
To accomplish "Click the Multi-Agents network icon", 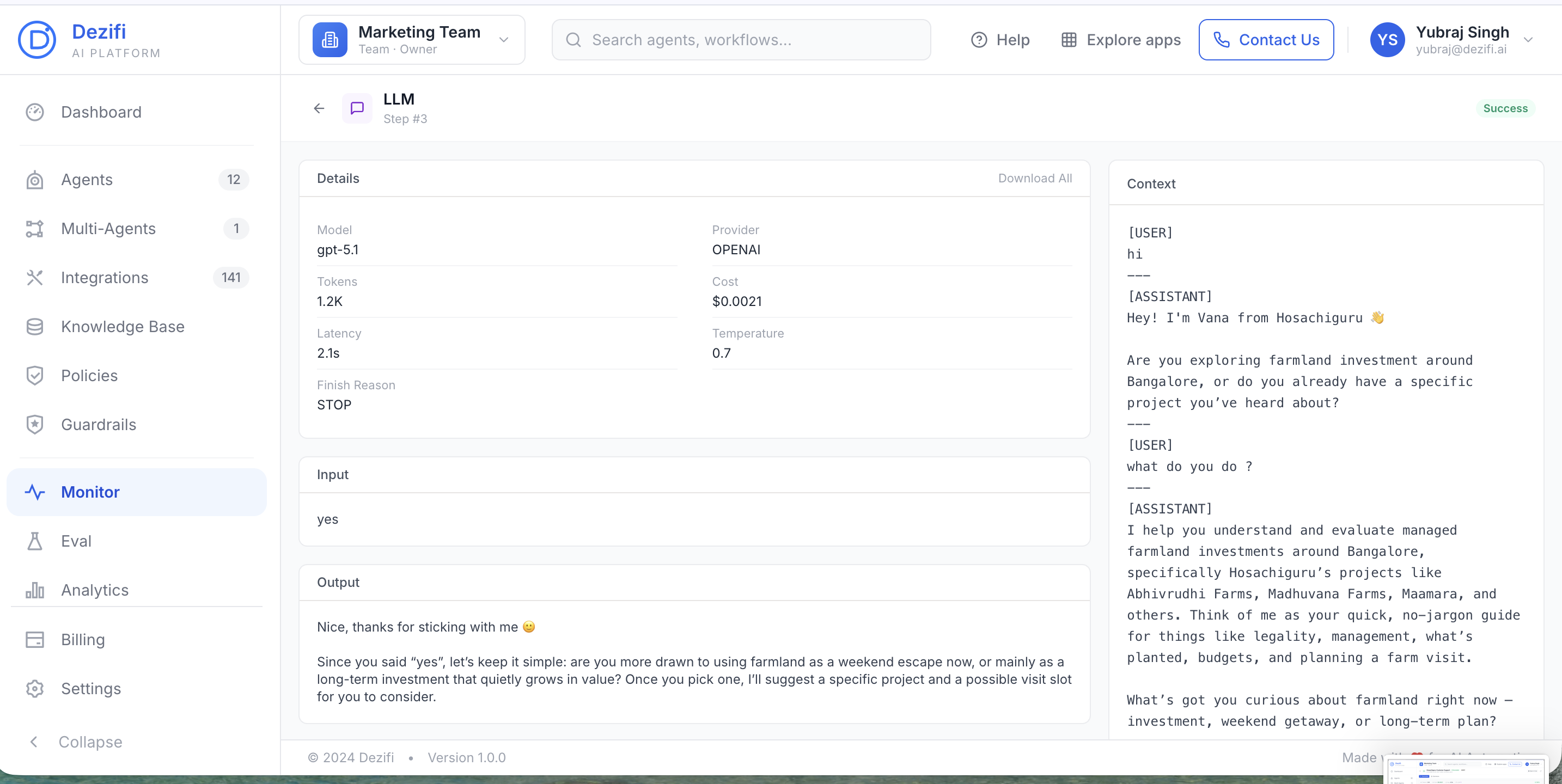I will (x=34, y=229).
